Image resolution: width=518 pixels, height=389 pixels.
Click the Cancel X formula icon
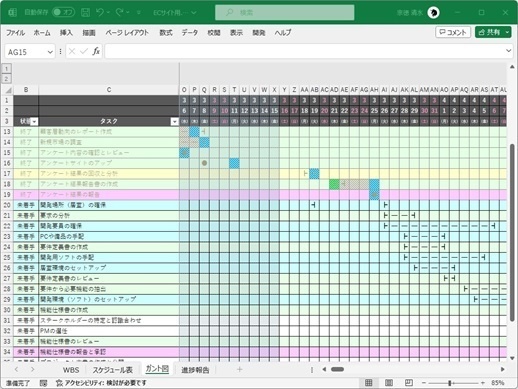pos(72,51)
